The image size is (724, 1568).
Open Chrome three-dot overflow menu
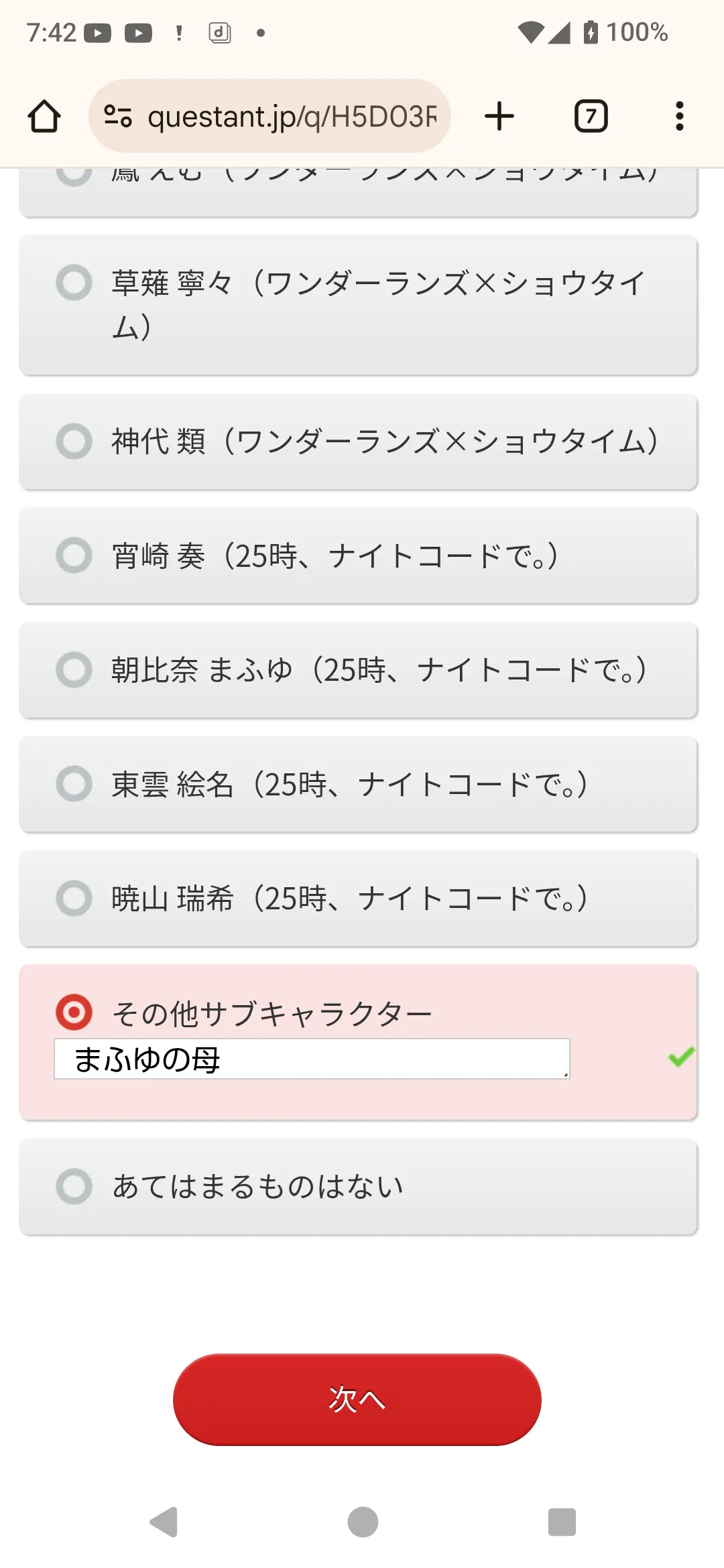(x=680, y=117)
